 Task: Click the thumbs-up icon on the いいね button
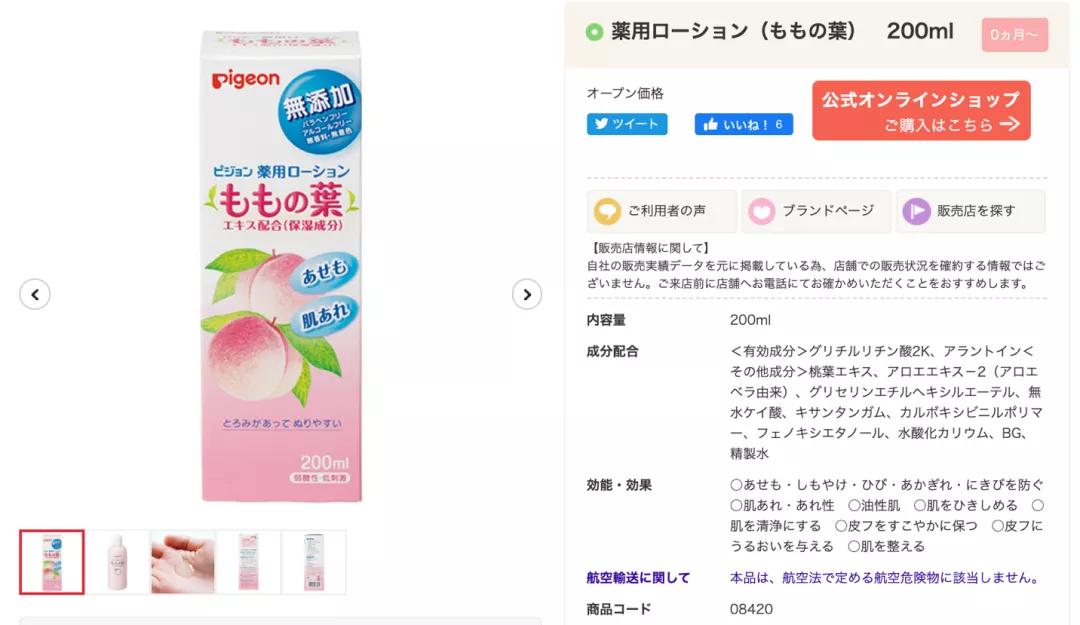pos(712,124)
